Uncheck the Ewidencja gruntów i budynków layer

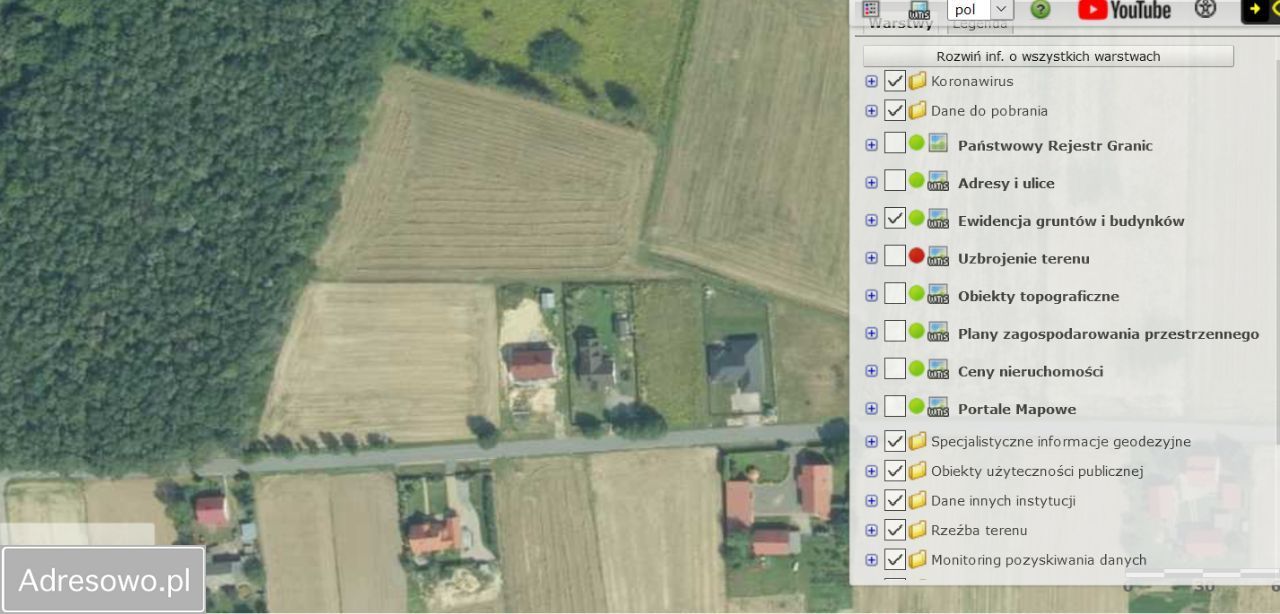pyautogui.click(x=895, y=219)
